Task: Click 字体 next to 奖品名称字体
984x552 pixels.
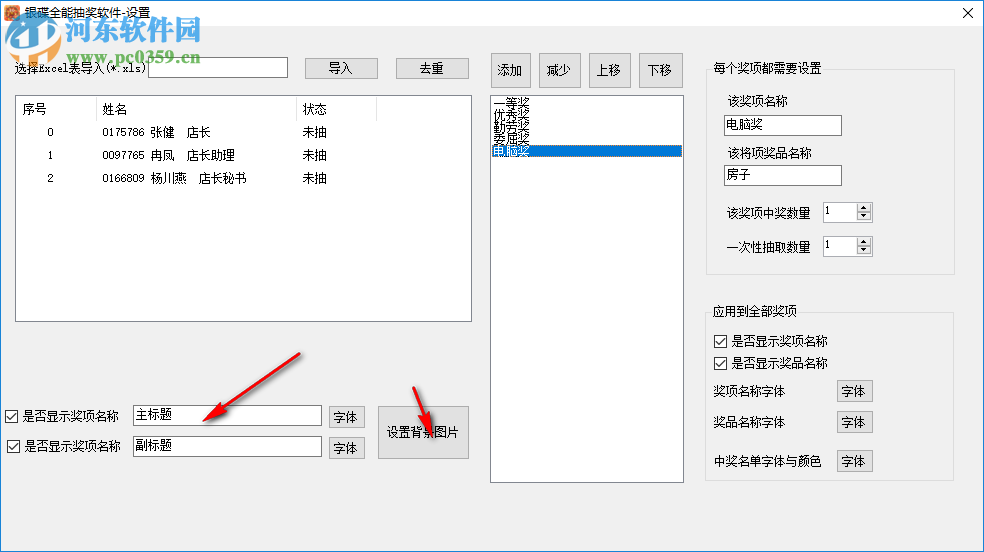Action: click(855, 422)
